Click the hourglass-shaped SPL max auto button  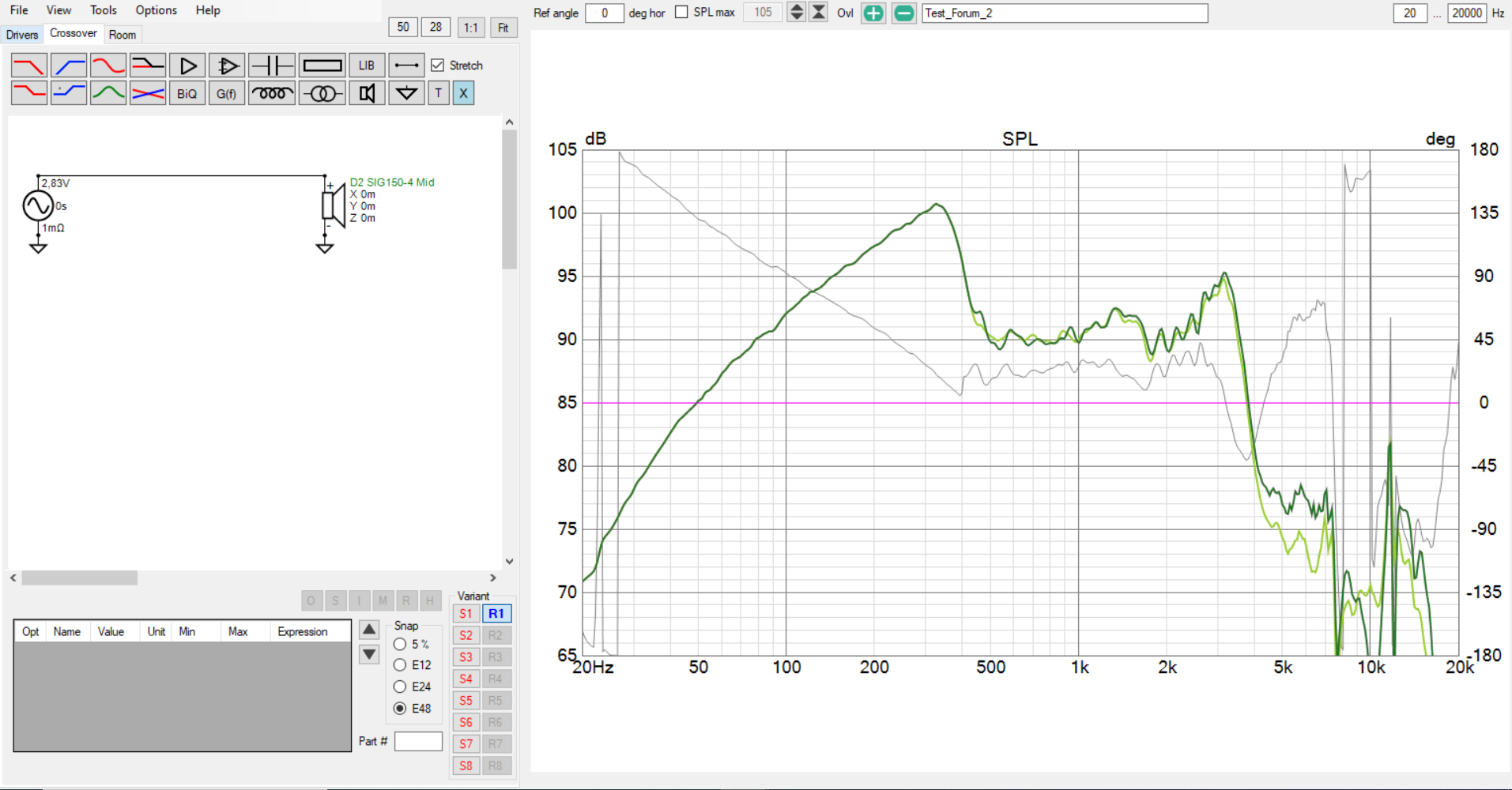point(819,12)
